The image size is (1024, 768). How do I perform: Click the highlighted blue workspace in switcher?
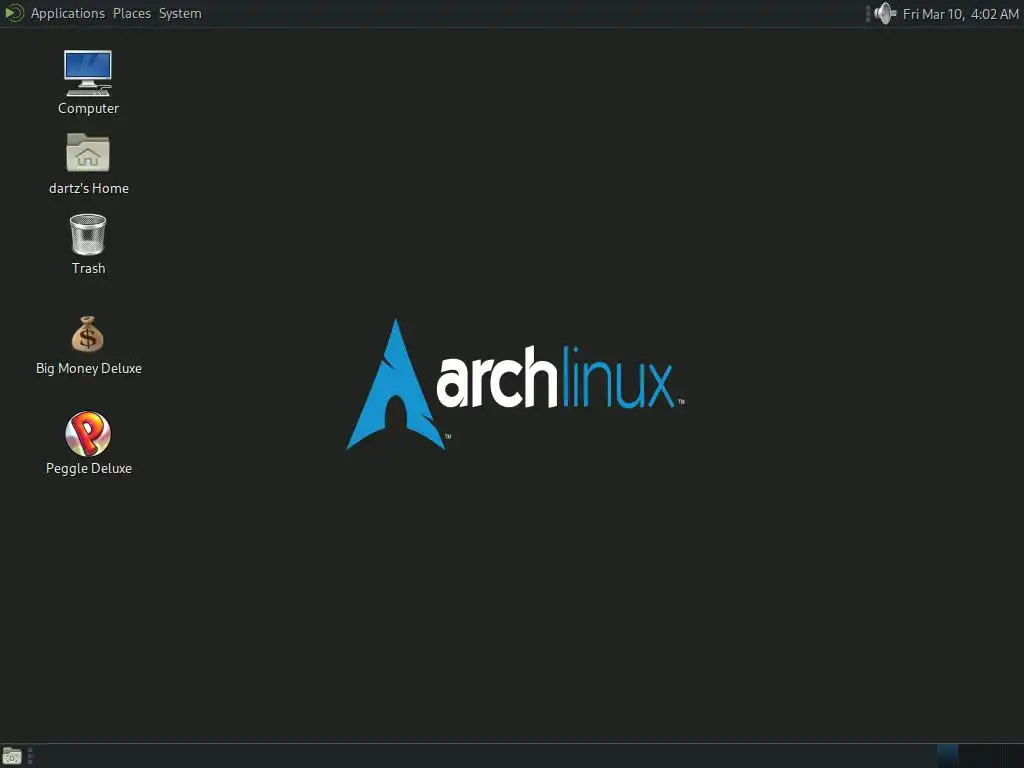point(947,756)
